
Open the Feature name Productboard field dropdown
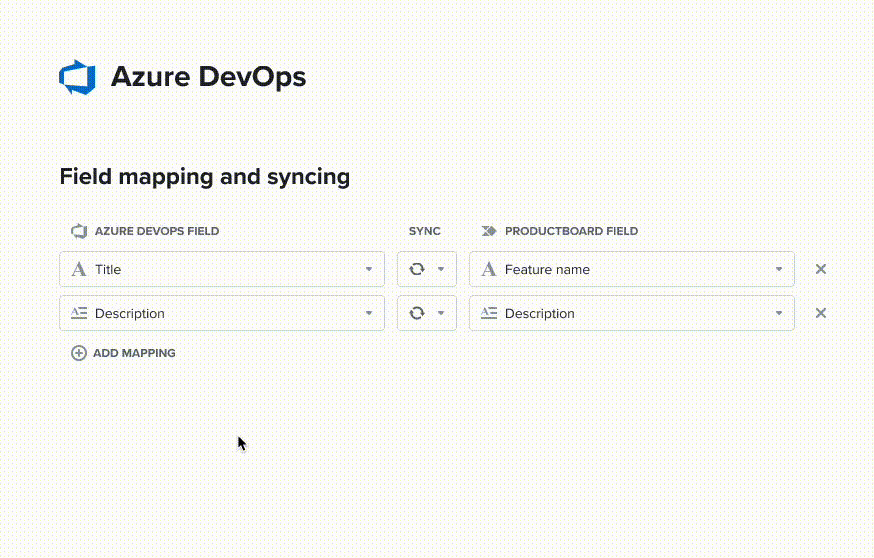pyautogui.click(x=632, y=269)
